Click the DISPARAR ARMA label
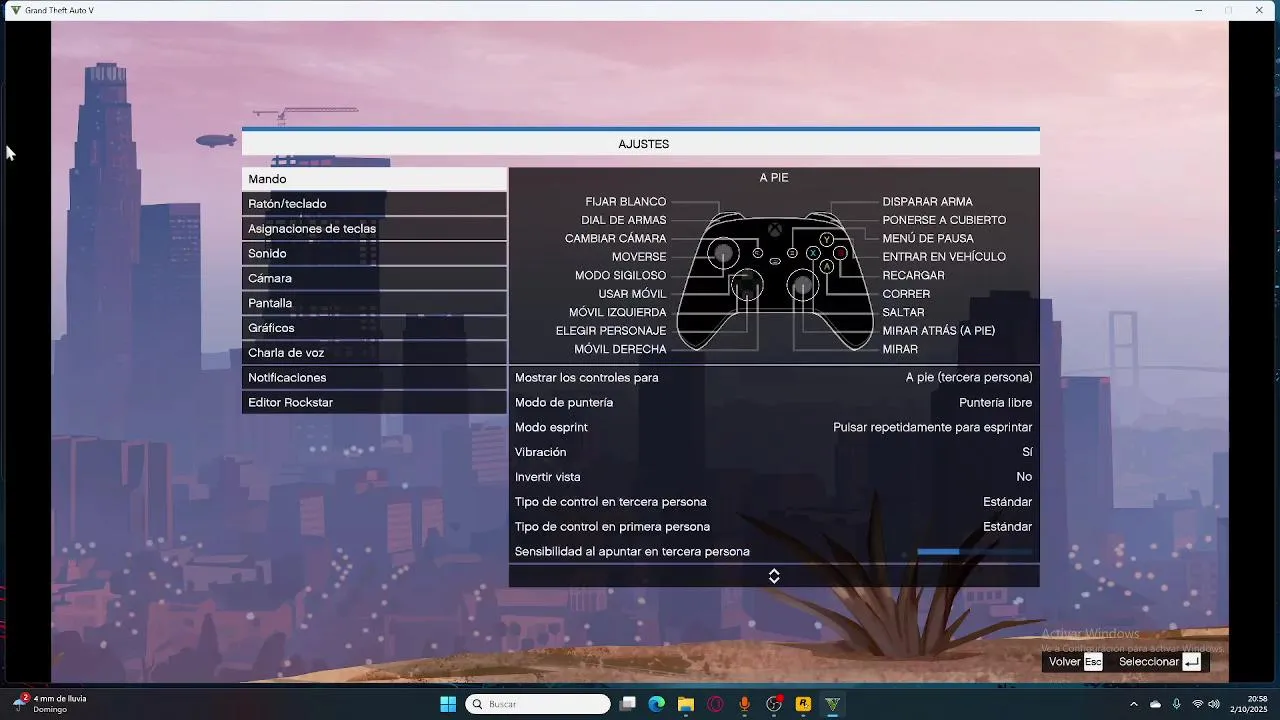1280x720 pixels. click(928, 202)
